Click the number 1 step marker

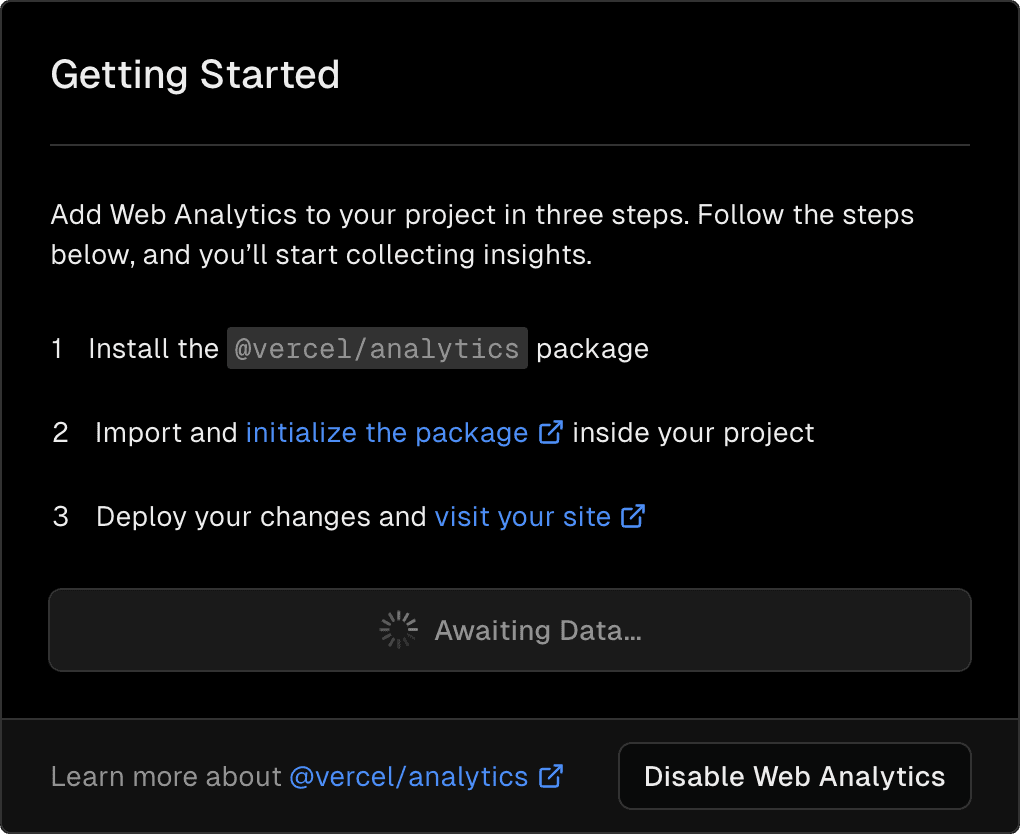click(x=57, y=348)
